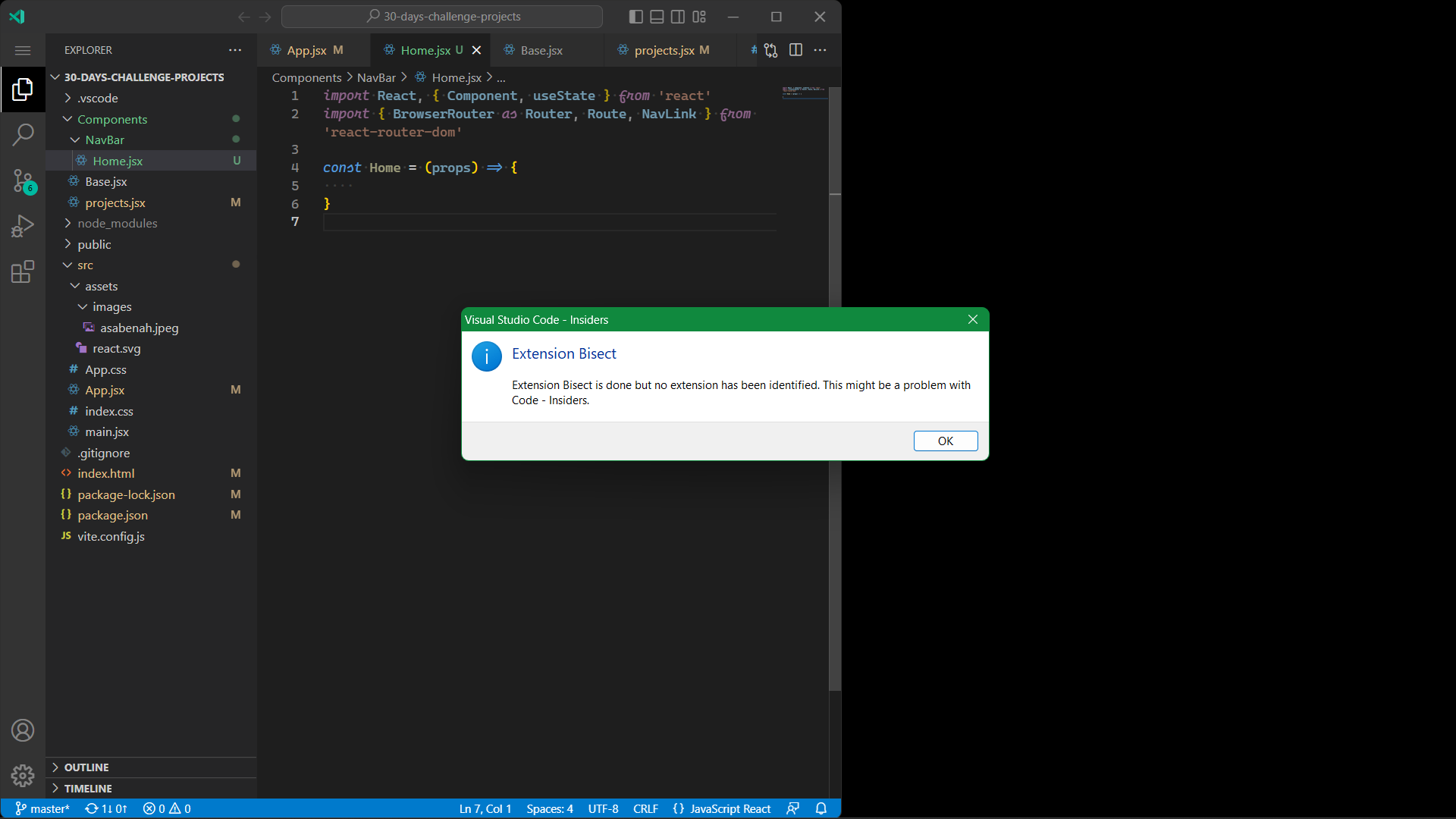Open the Accounts icon in Activity Bar
This screenshot has height=819, width=1456.
pyautogui.click(x=23, y=730)
